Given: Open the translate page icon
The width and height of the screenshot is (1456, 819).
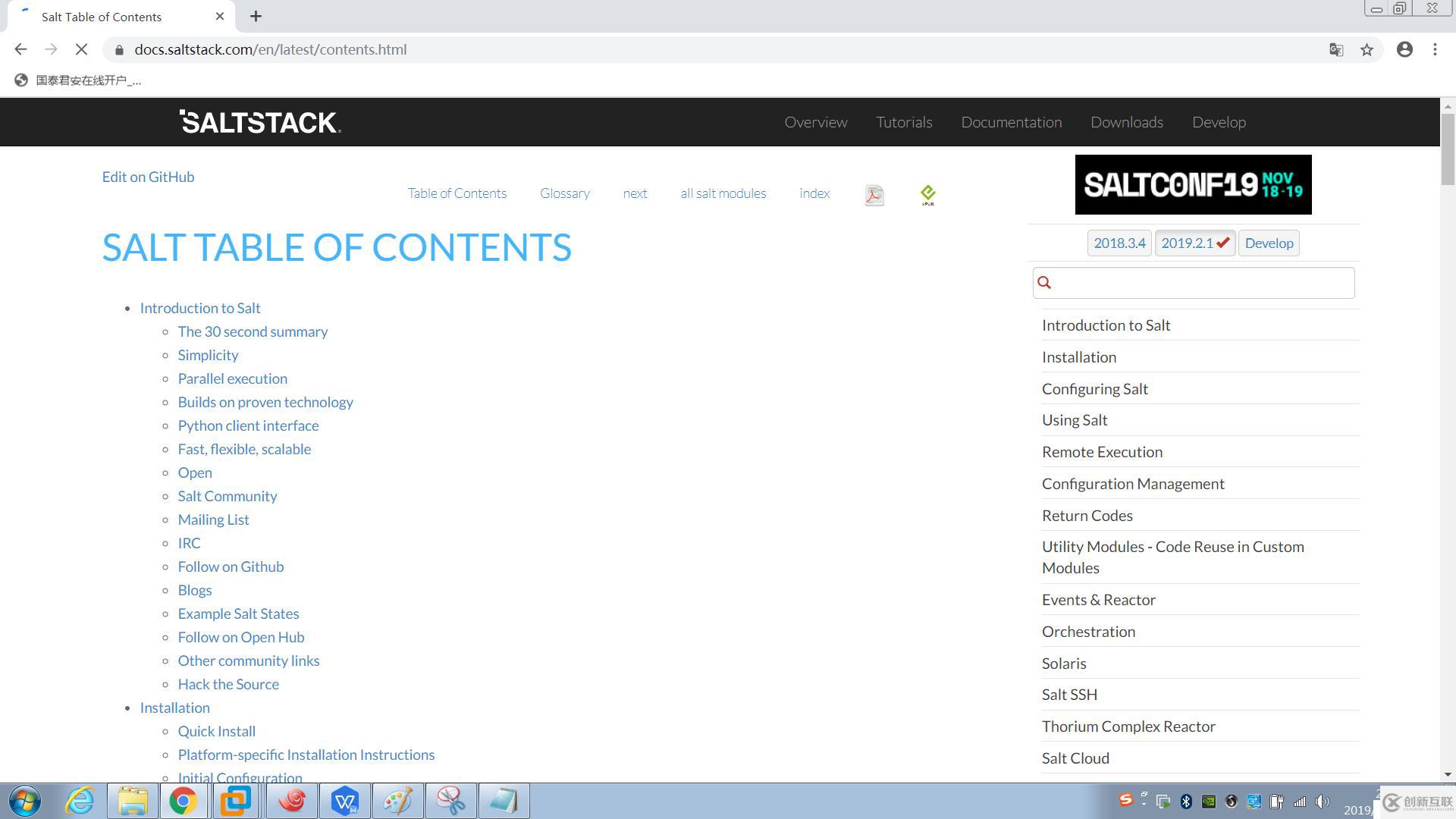Looking at the screenshot, I should [1336, 49].
